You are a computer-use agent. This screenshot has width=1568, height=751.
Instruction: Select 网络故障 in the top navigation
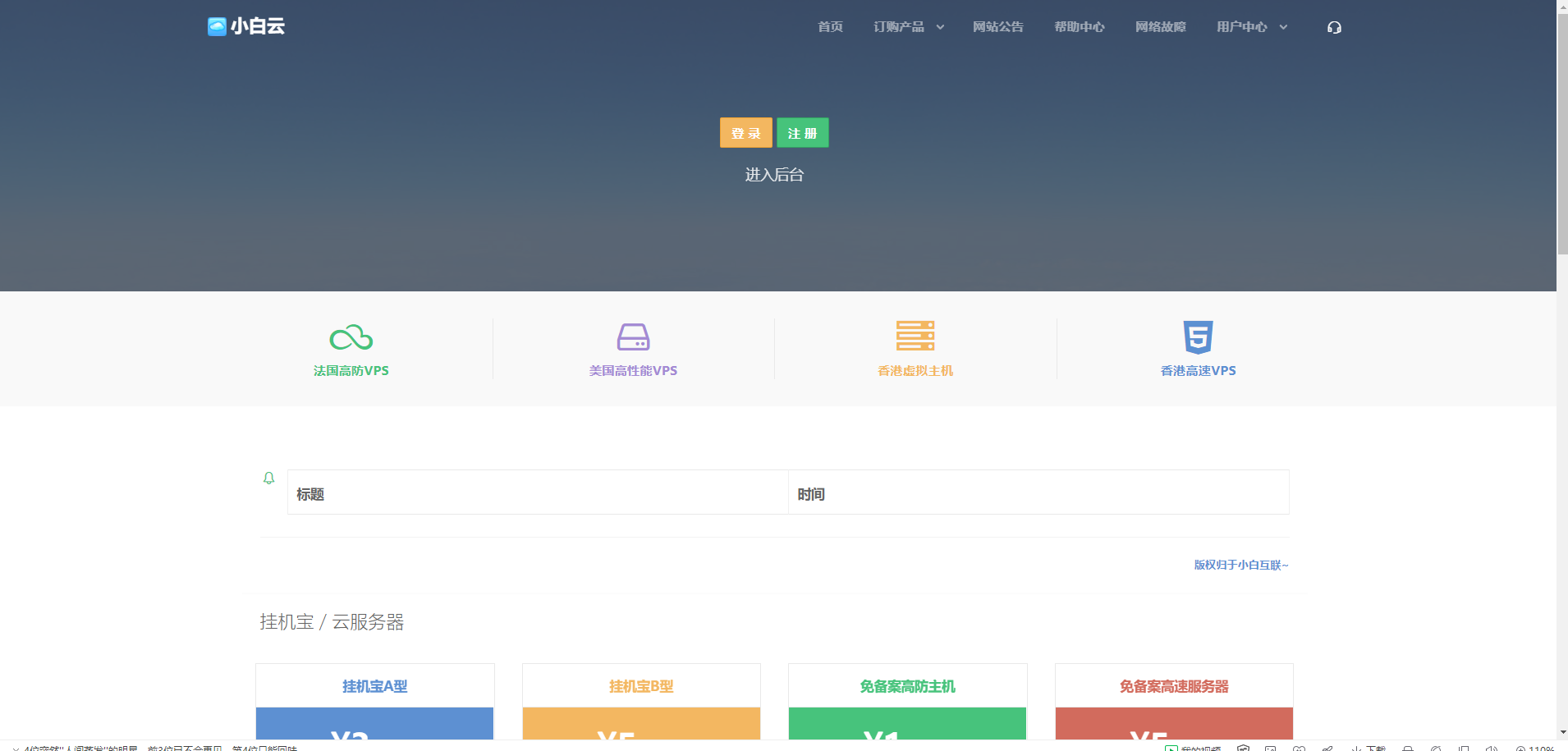point(1160,27)
